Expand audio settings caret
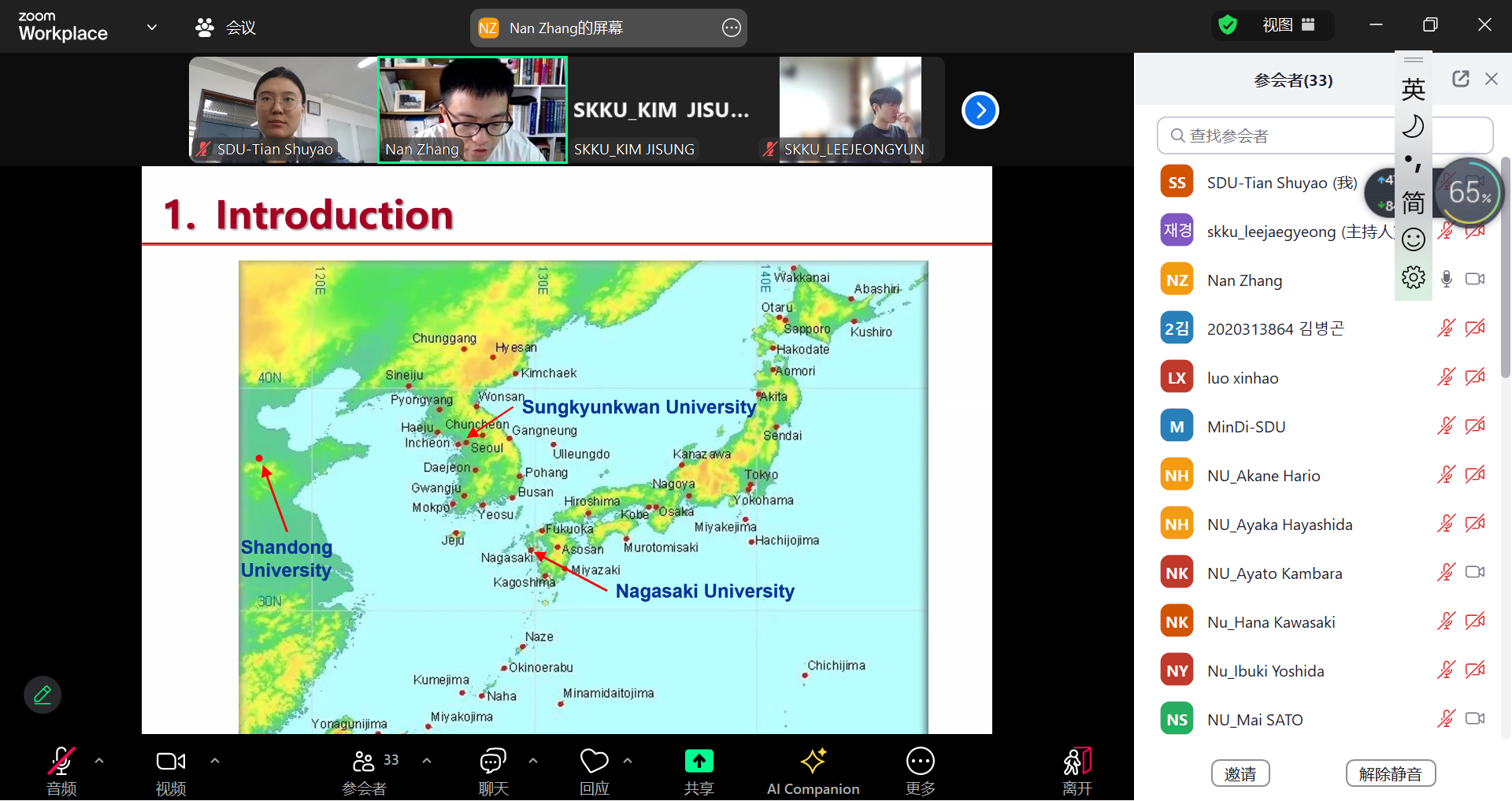Screen dimensions: 1512x801 [99, 761]
